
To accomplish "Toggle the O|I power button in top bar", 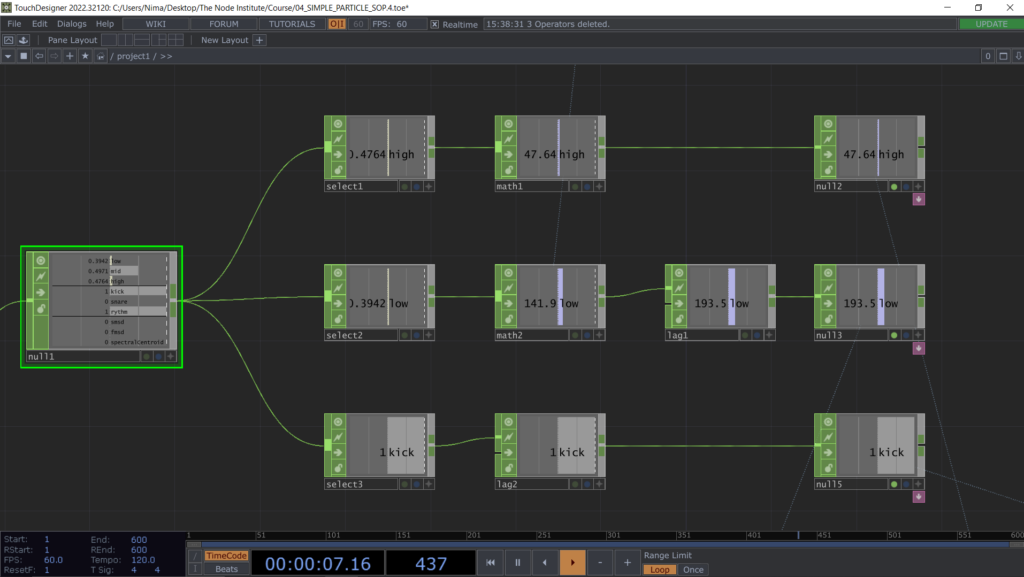I will (x=337, y=24).
